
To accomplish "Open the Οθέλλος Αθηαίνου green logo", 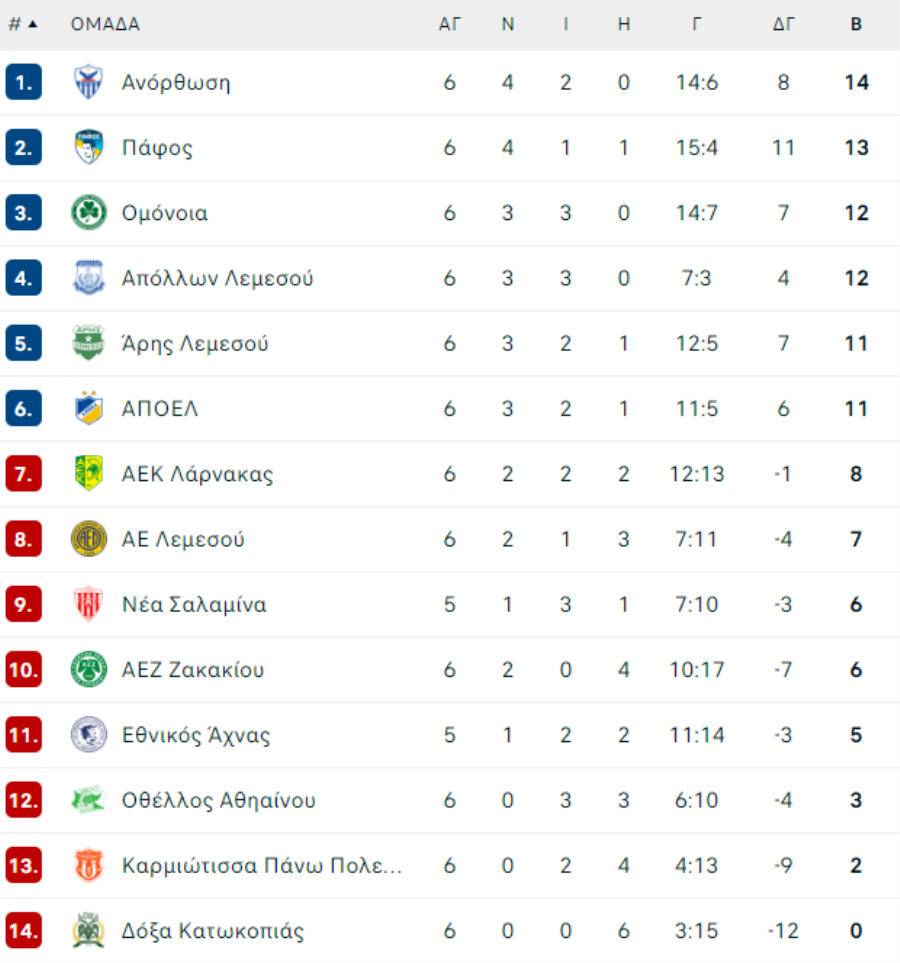I will (88, 800).
